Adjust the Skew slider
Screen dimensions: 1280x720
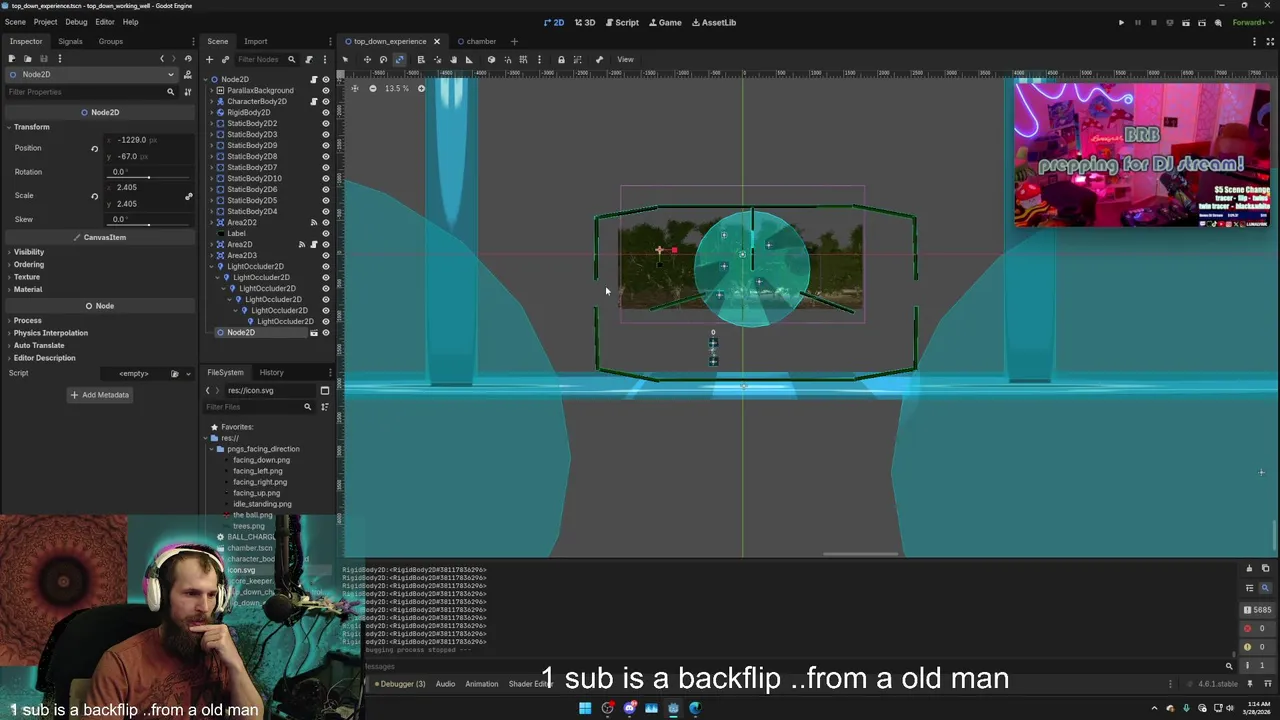[x=149, y=224]
